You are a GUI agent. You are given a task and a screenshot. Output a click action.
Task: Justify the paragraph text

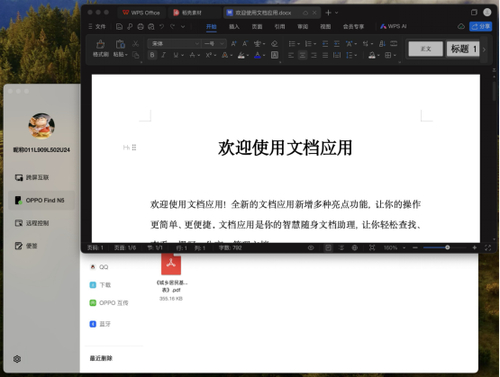(325, 55)
